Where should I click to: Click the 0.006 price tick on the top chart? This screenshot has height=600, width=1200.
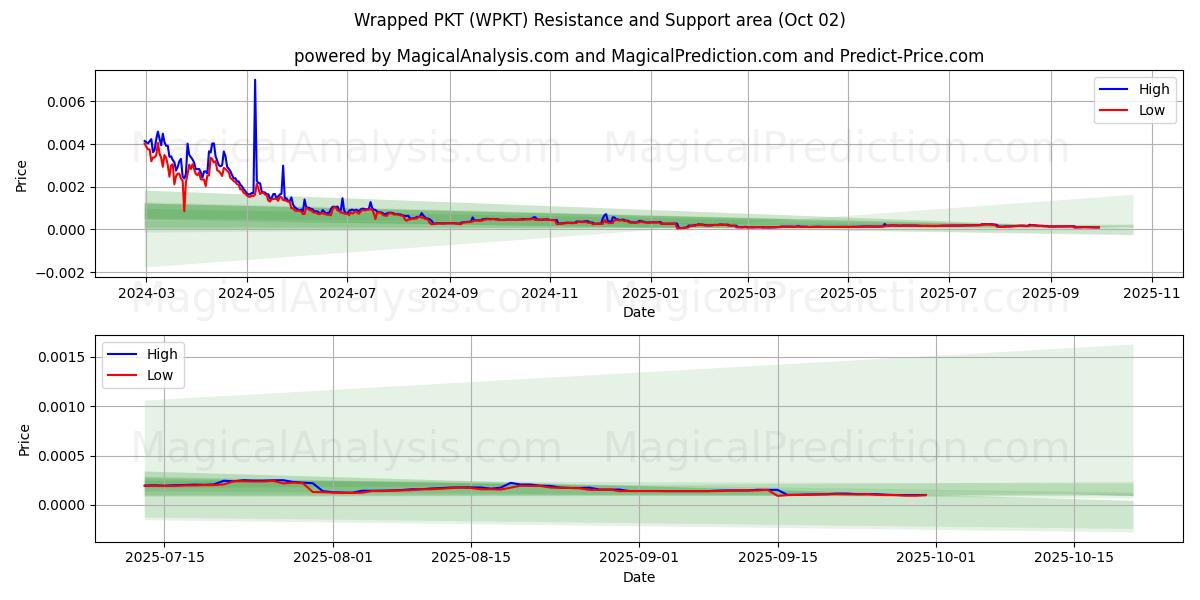pos(65,102)
